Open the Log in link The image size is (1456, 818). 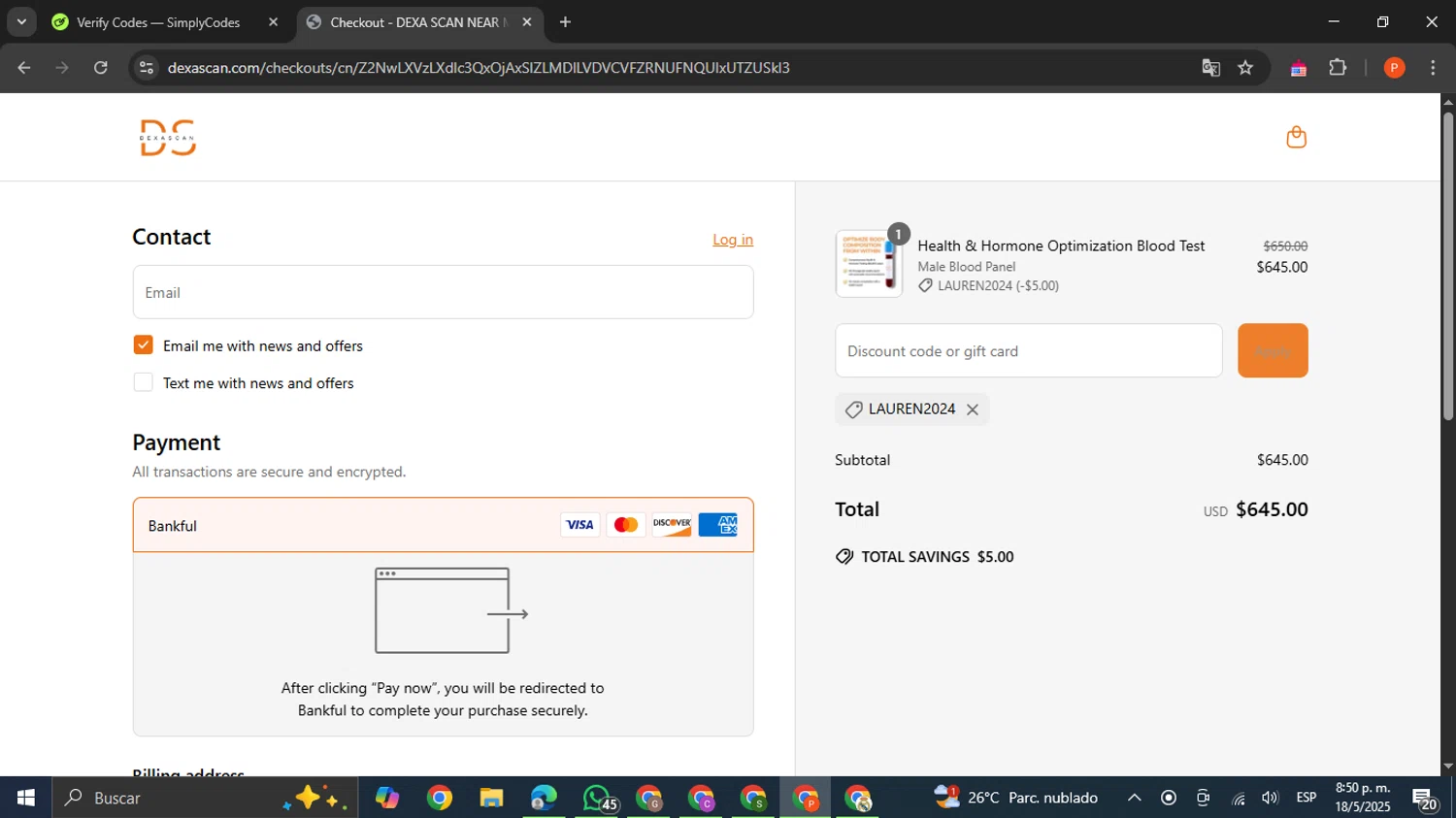[733, 240]
